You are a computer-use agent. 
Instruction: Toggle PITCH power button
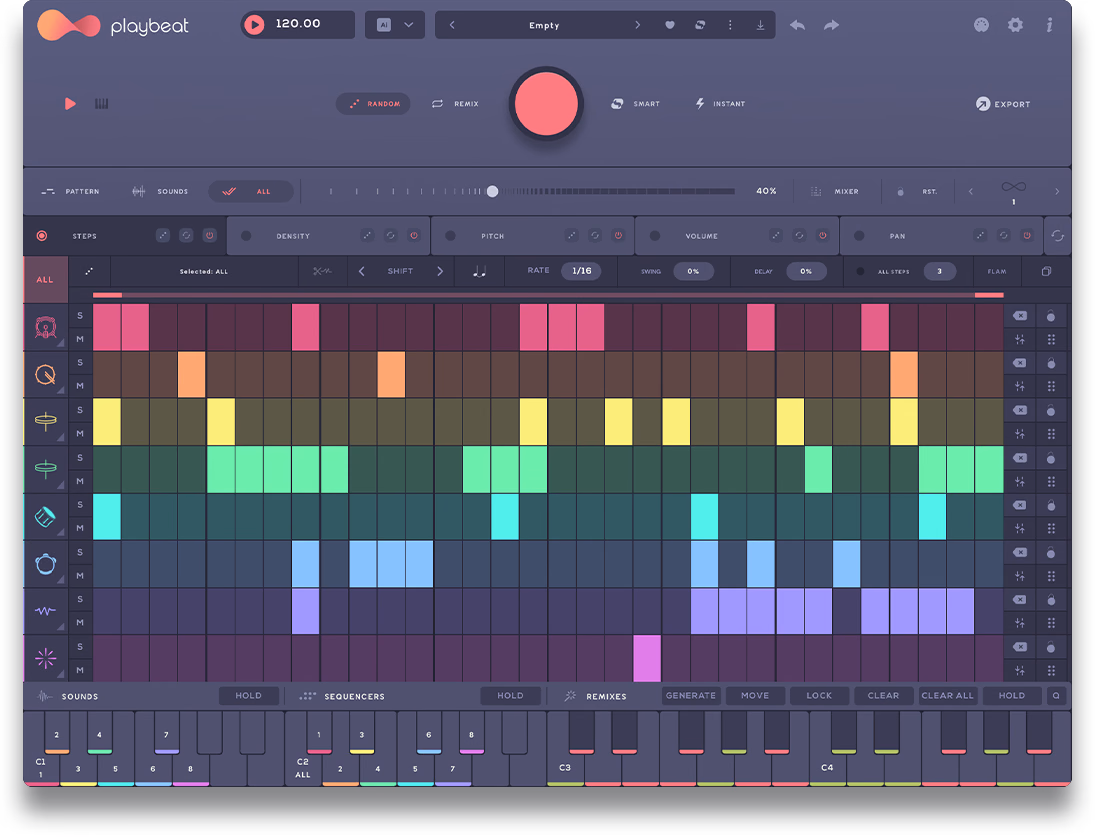[x=618, y=235]
